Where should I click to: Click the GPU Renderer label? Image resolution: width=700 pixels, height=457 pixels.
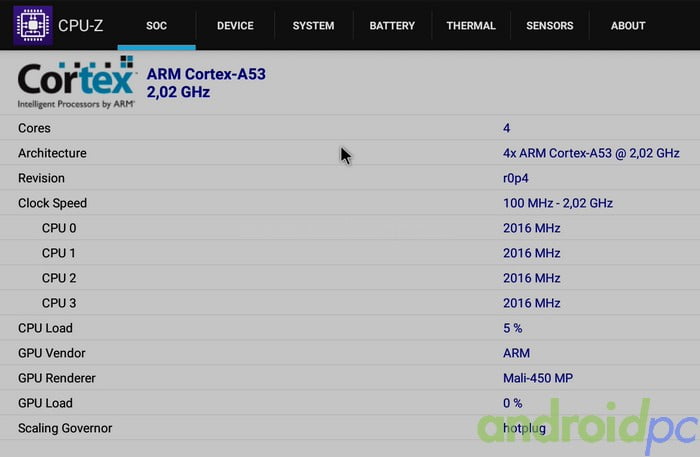[57, 378]
